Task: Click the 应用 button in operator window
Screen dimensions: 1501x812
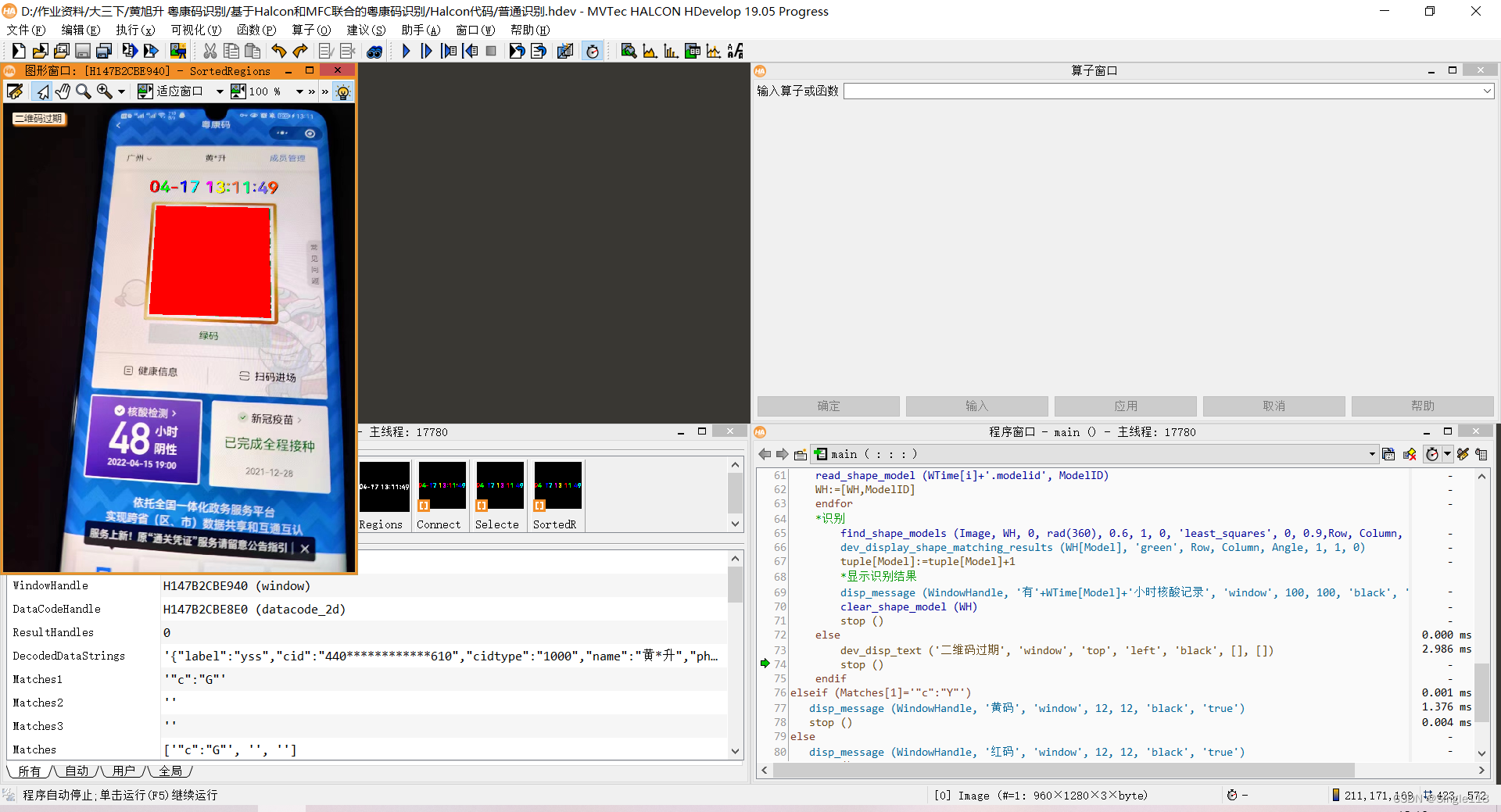Action: point(1126,406)
